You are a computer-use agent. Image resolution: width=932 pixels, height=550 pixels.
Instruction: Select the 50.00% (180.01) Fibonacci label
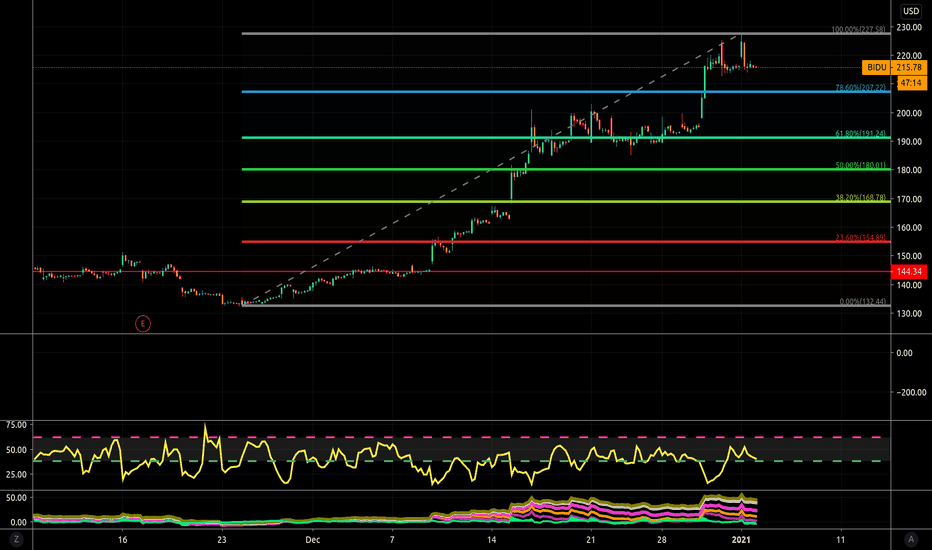pyautogui.click(x=860, y=165)
